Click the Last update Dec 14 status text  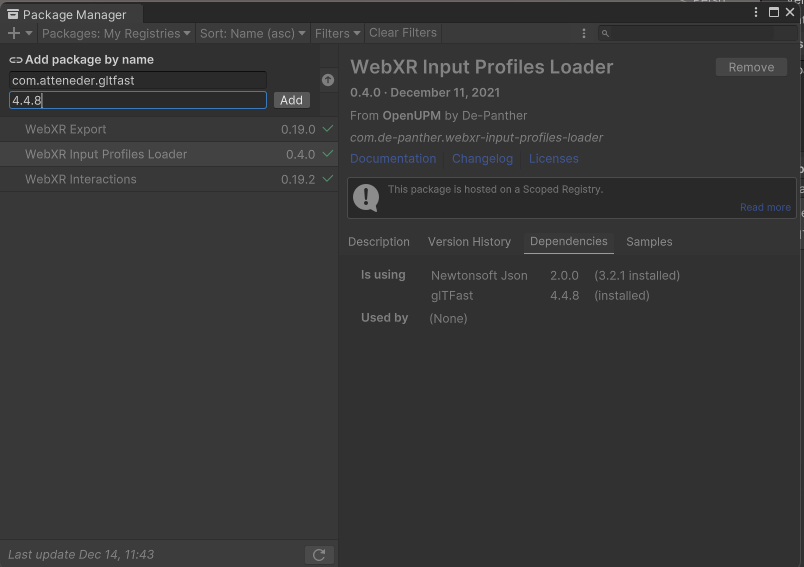coord(81,555)
